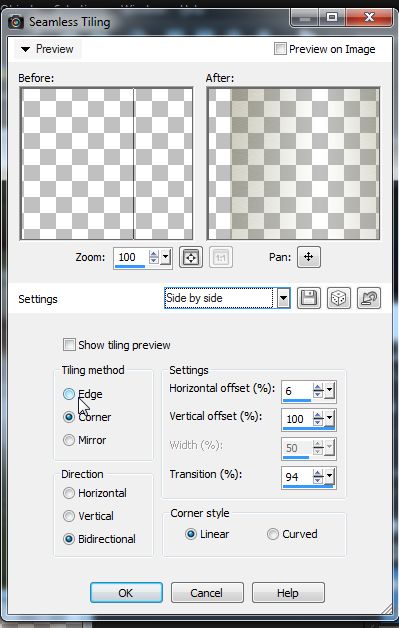Viewport: 399px width, 628px height.
Task: Collapse the Preview section triangle
Action: (26, 49)
